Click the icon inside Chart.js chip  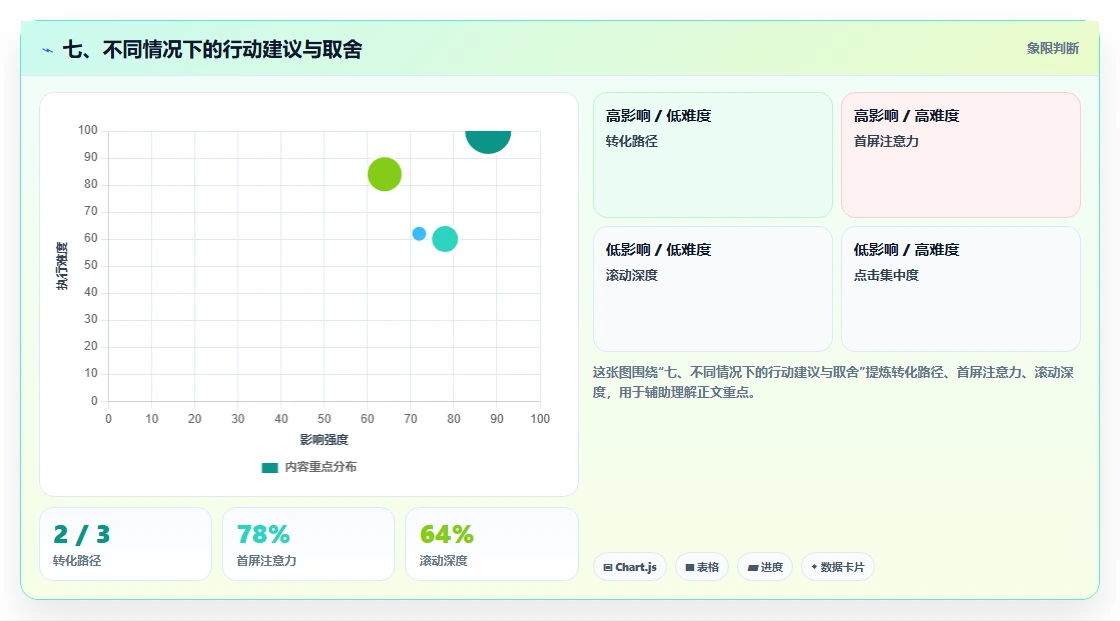(x=608, y=567)
